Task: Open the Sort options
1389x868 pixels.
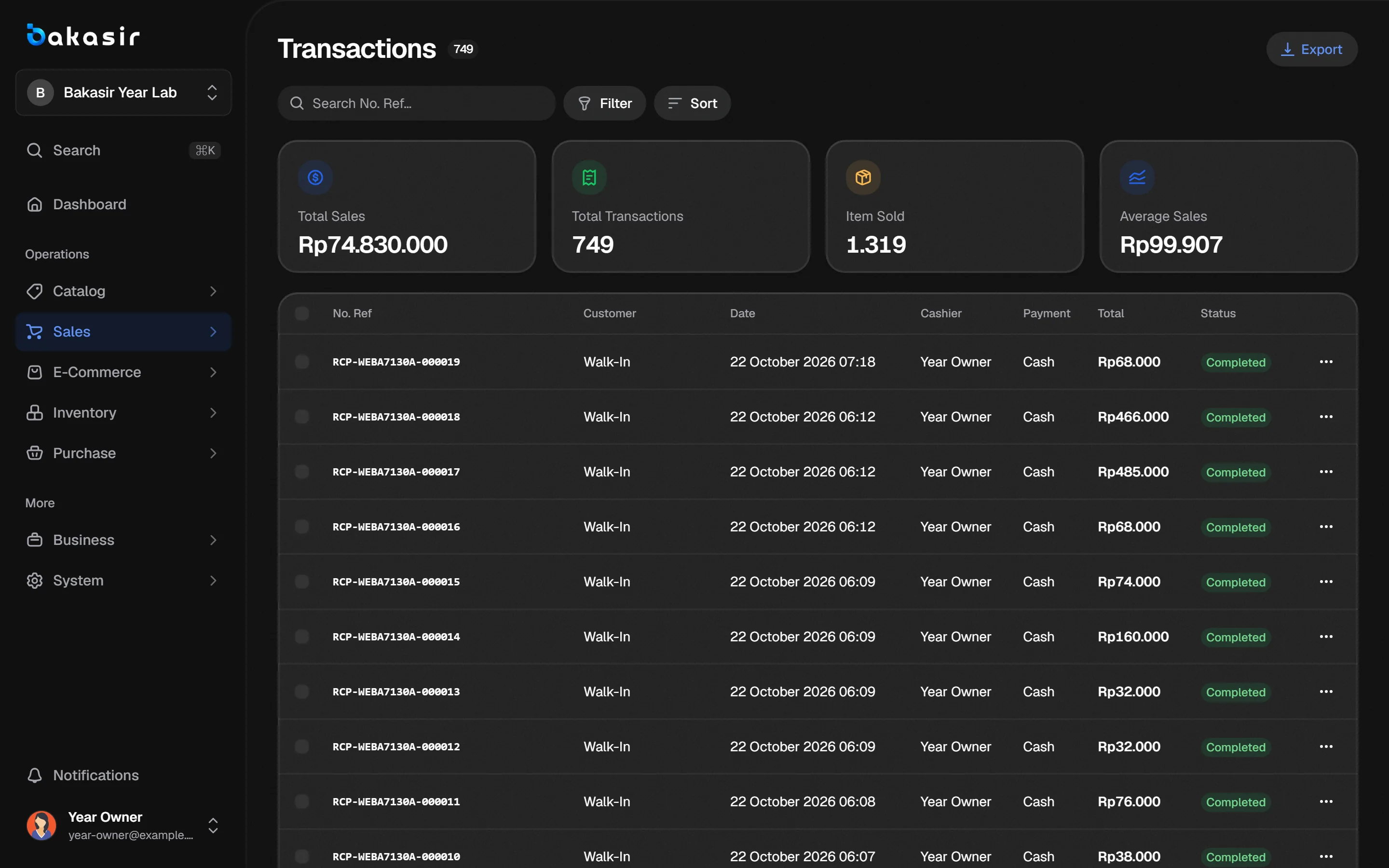Action: 692,103
